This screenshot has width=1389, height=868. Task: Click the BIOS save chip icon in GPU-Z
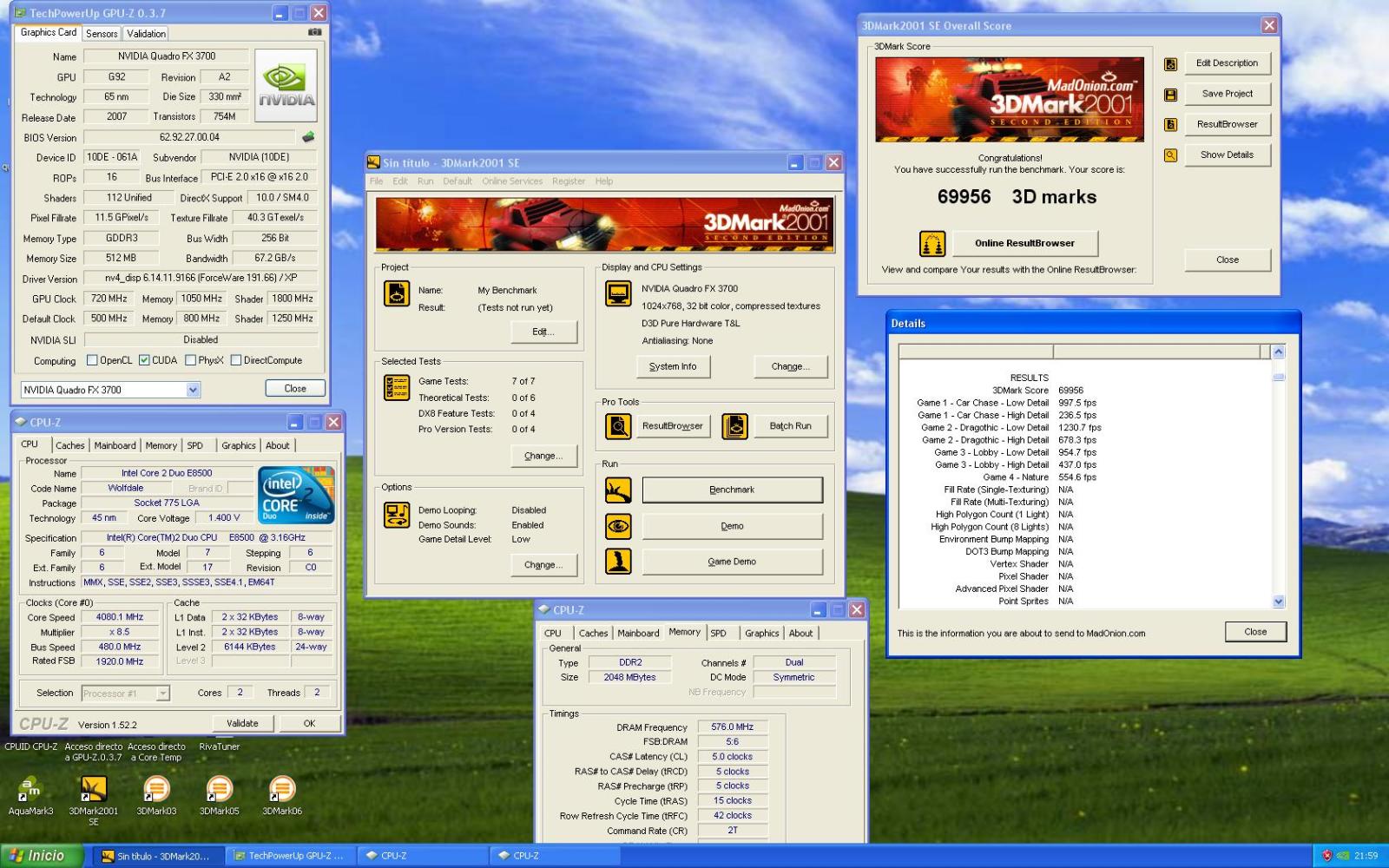(x=308, y=137)
